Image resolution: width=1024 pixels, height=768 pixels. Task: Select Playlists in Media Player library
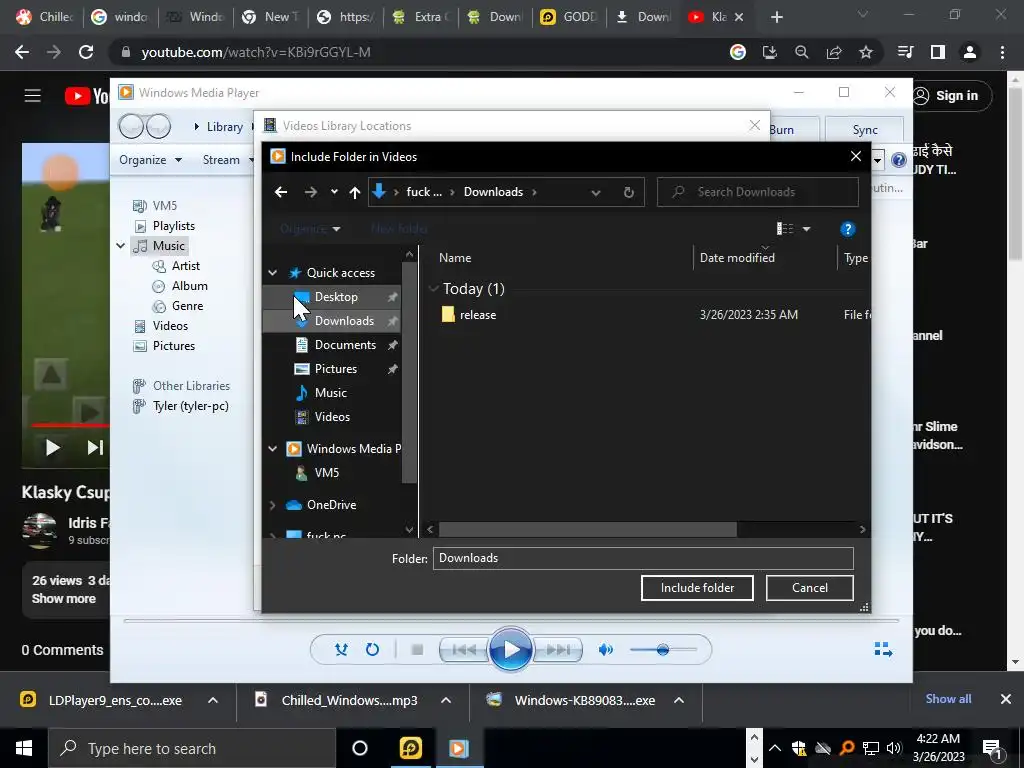[x=173, y=226]
